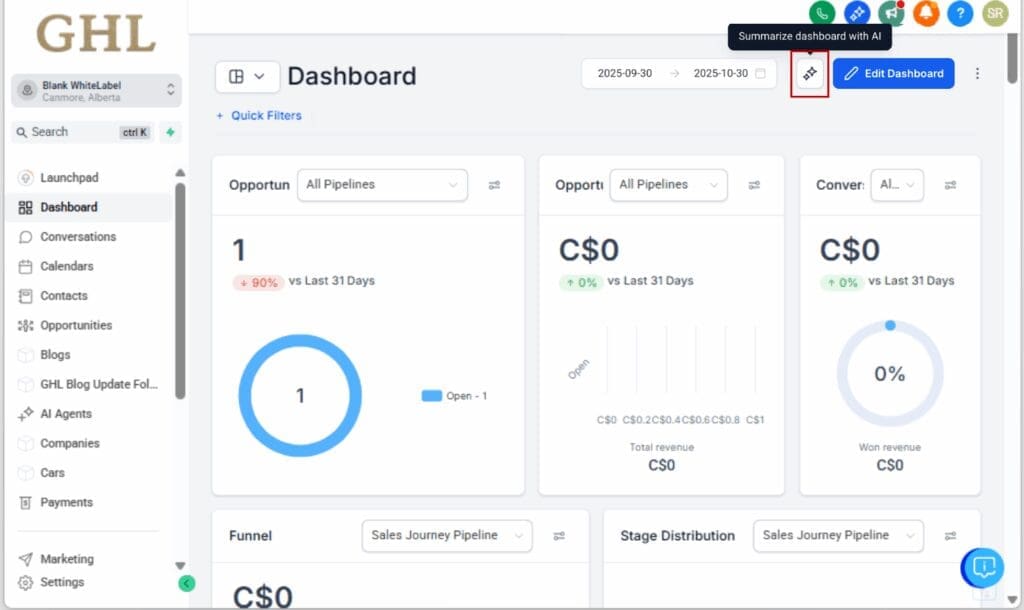
Task: Open the Opportunities section
Action: (x=77, y=325)
